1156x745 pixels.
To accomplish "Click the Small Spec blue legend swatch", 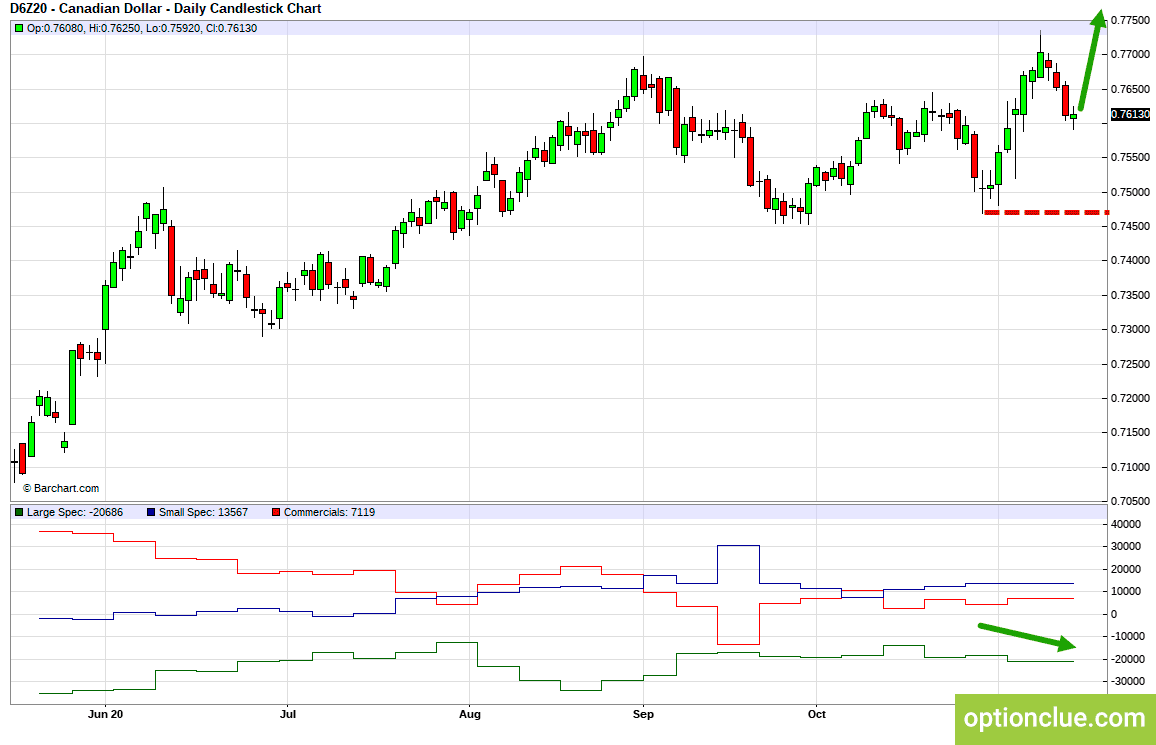I will point(151,512).
